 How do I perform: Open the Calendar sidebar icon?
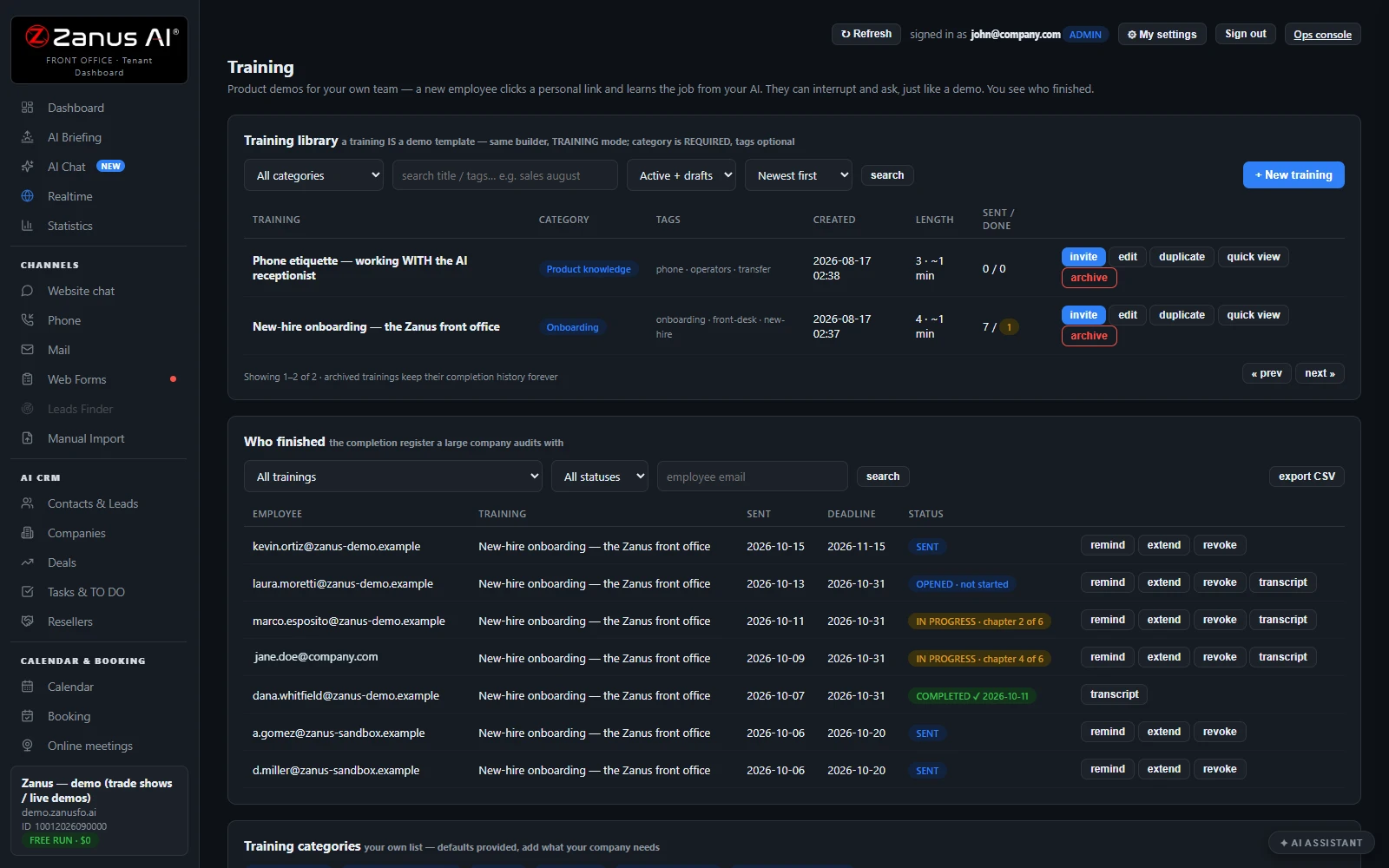(27, 687)
